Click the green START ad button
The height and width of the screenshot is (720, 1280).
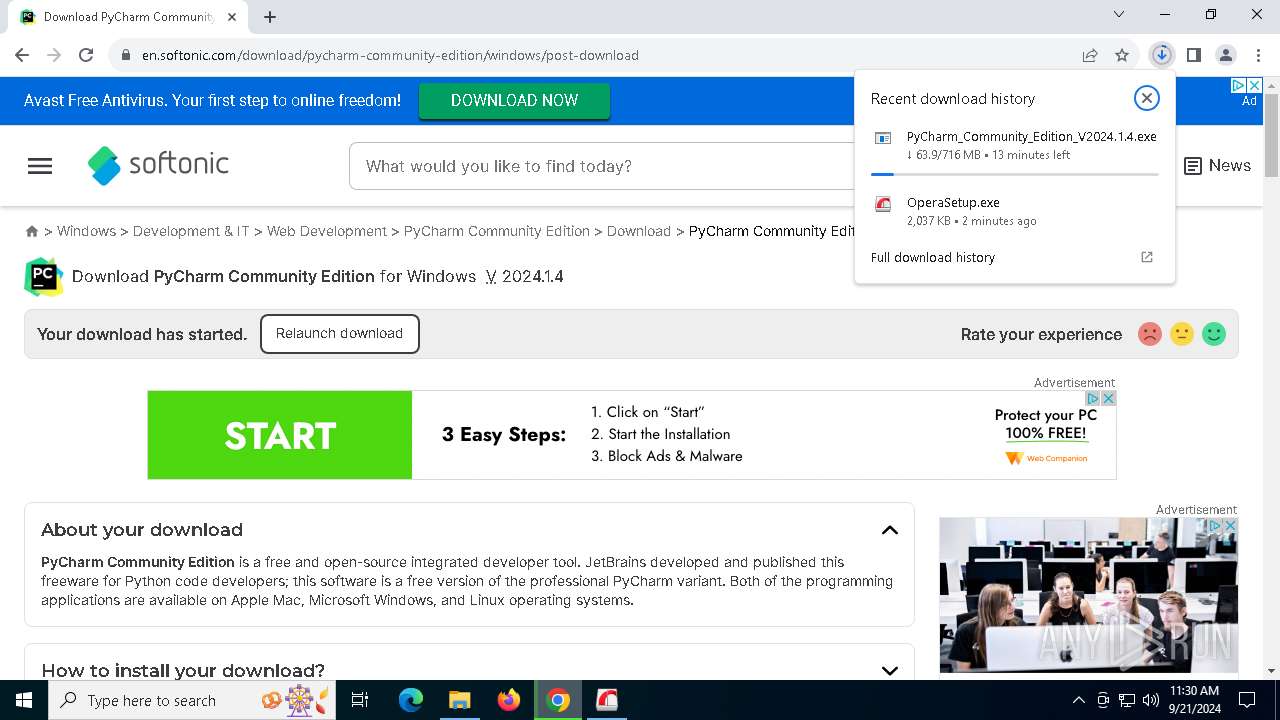click(280, 435)
